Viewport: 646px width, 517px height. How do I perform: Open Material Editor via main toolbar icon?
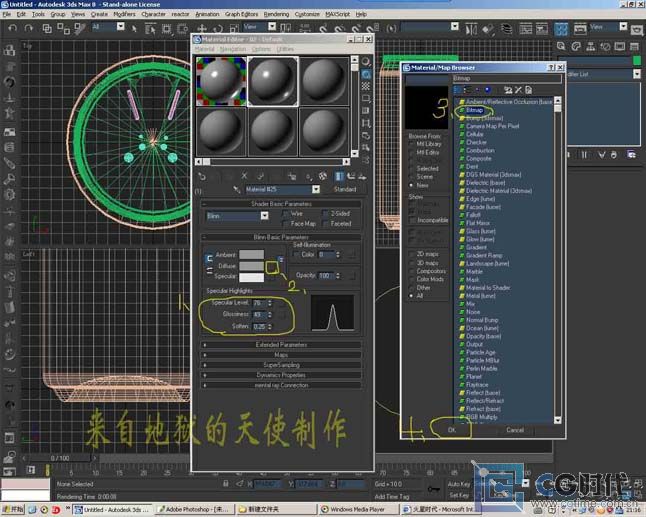pos(561,29)
